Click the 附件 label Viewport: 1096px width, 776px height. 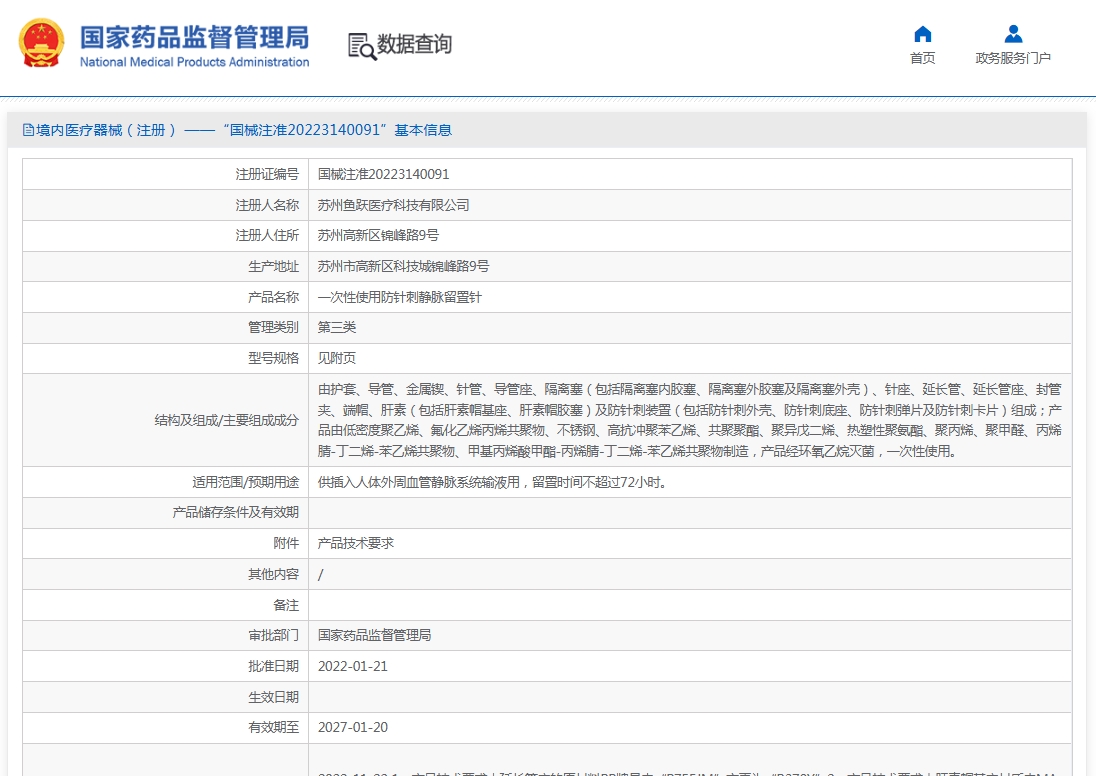pyautogui.click(x=286, y=543)
